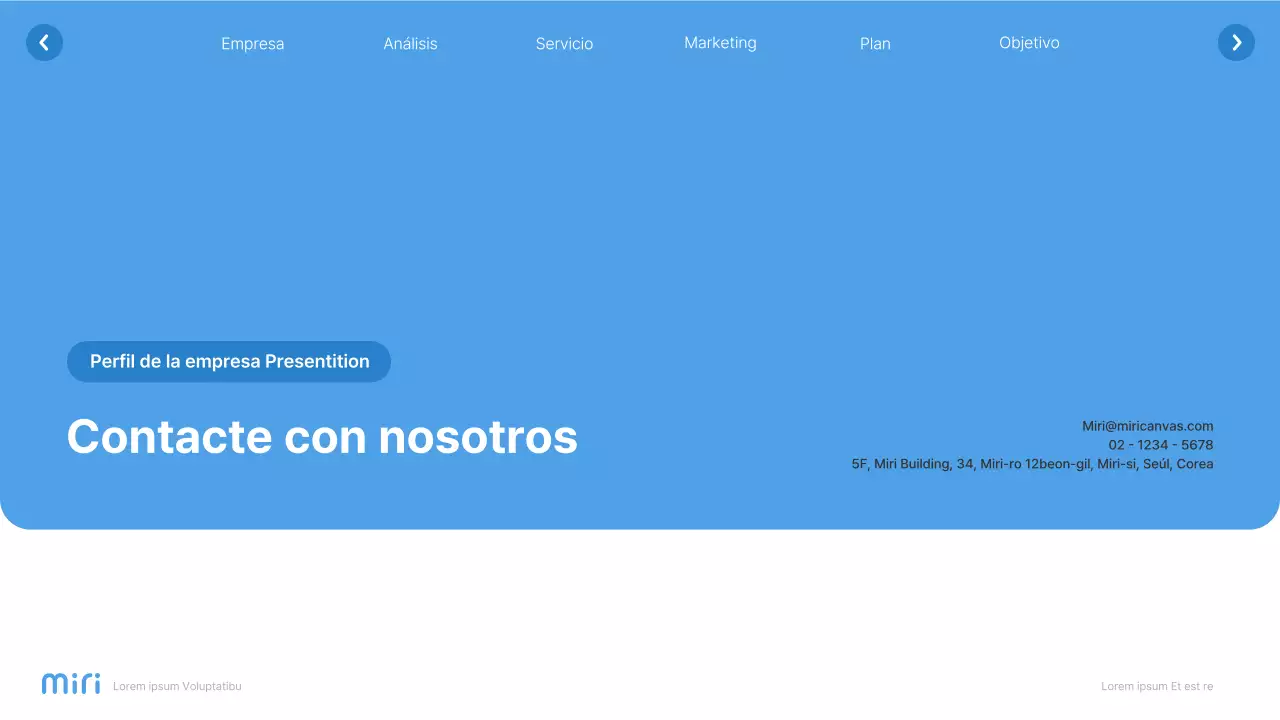Select the Marketing navigation item

click(720, 42)
